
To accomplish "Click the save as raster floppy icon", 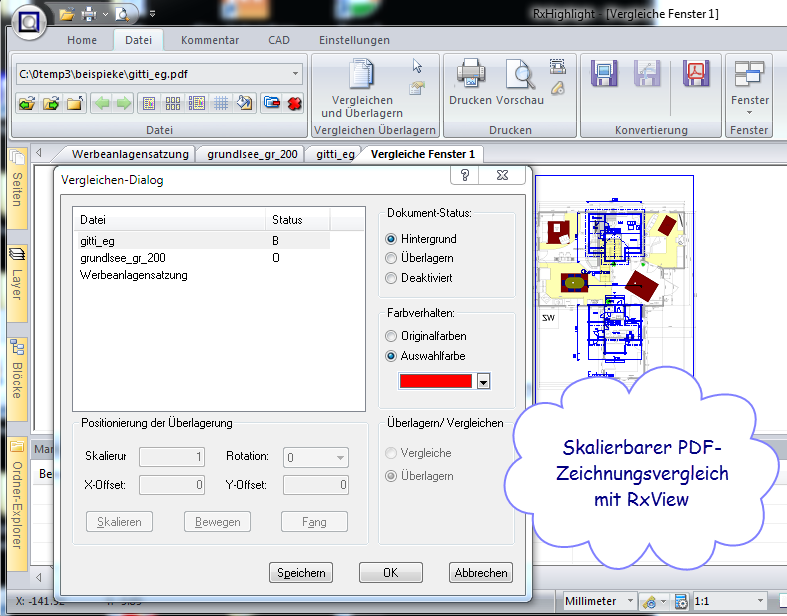I will 604,73.
